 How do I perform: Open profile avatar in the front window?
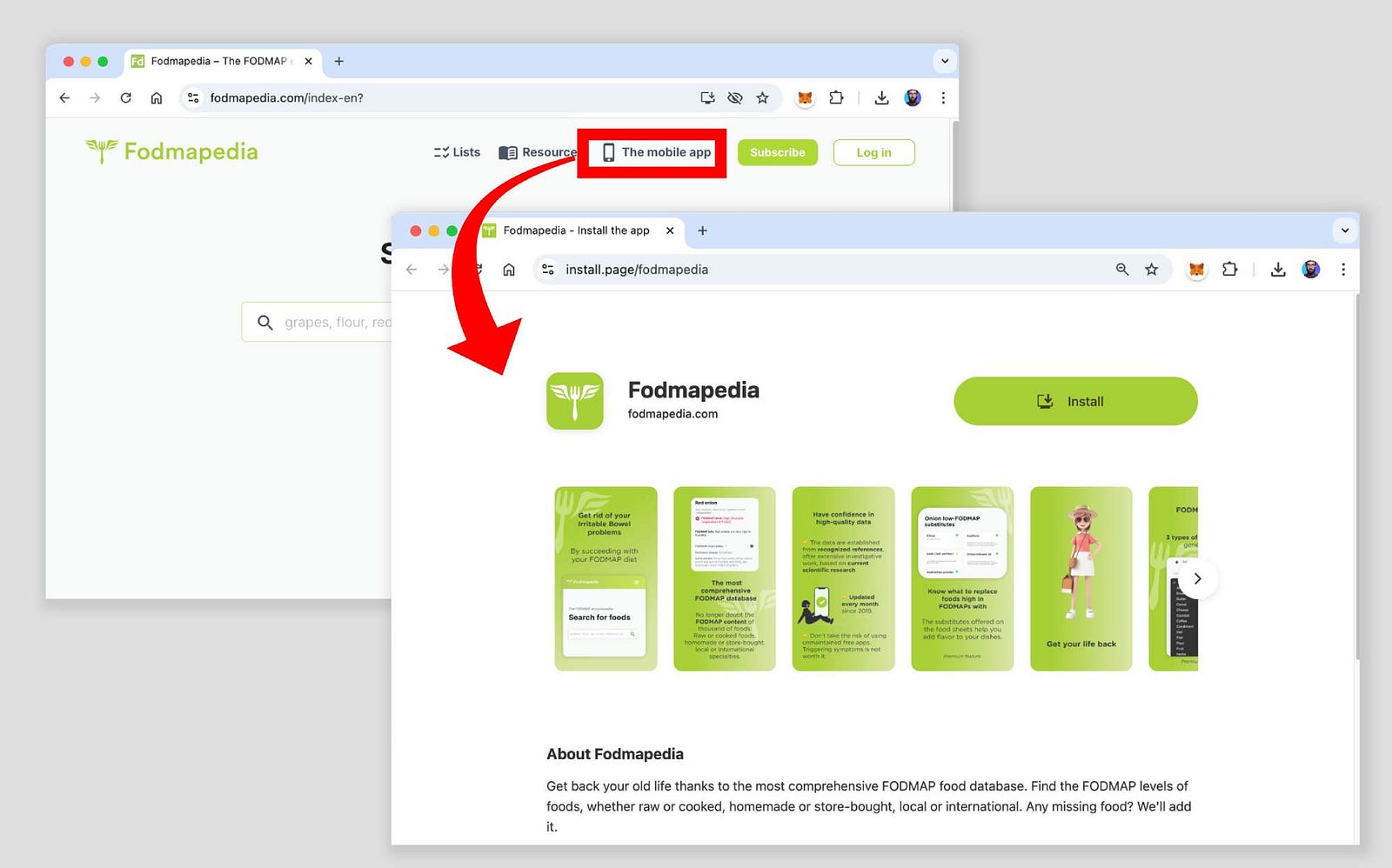point(1311,270)
